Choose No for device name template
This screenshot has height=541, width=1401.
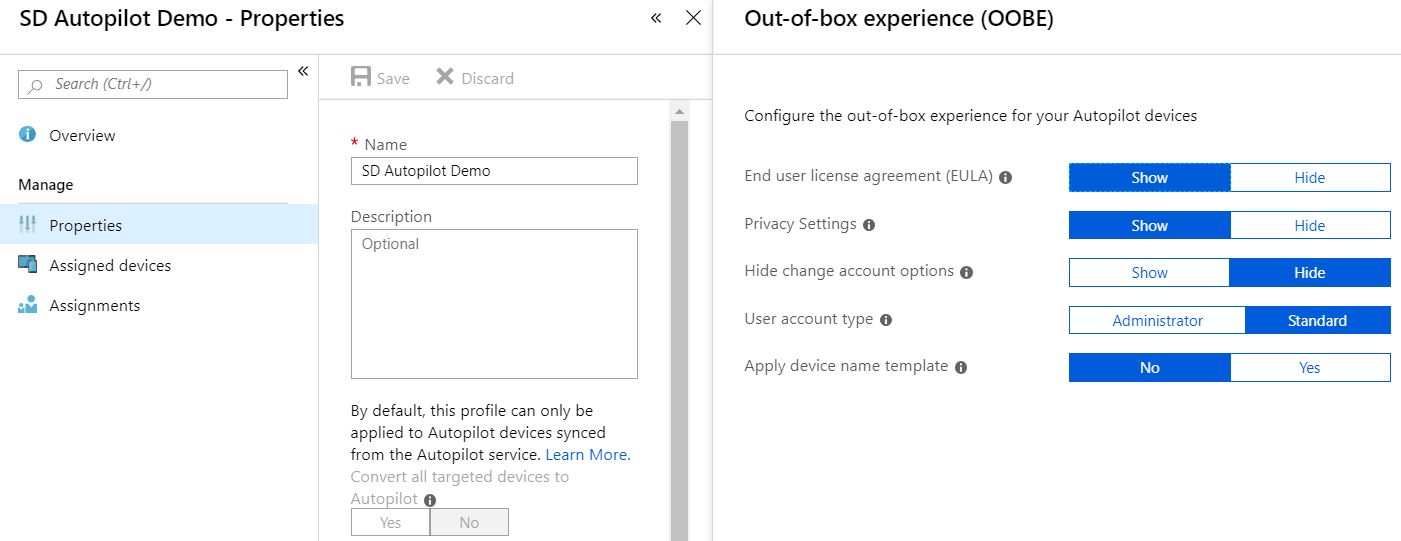pos(1149,367)
